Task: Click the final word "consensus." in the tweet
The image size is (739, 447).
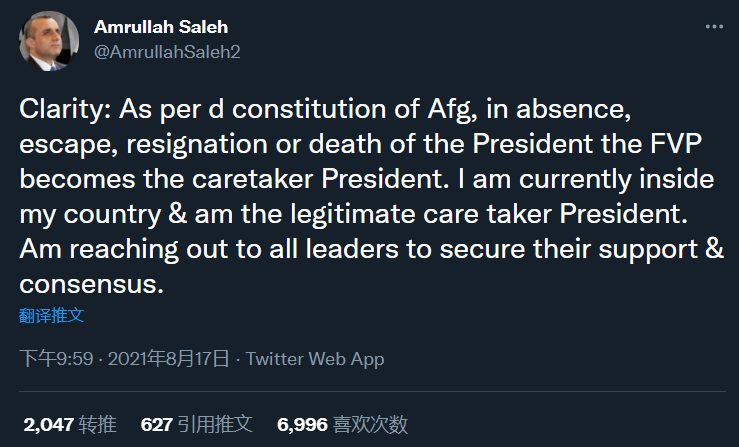Action: point(91,284)
